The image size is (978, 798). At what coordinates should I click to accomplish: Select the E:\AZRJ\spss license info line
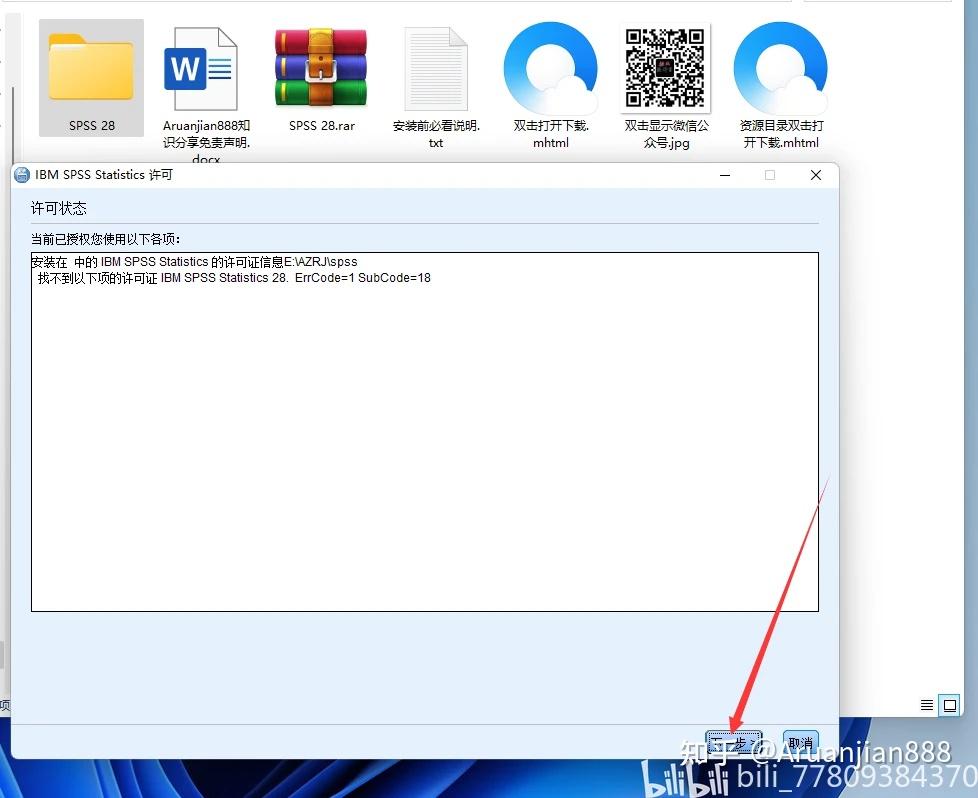pos(195,261)
